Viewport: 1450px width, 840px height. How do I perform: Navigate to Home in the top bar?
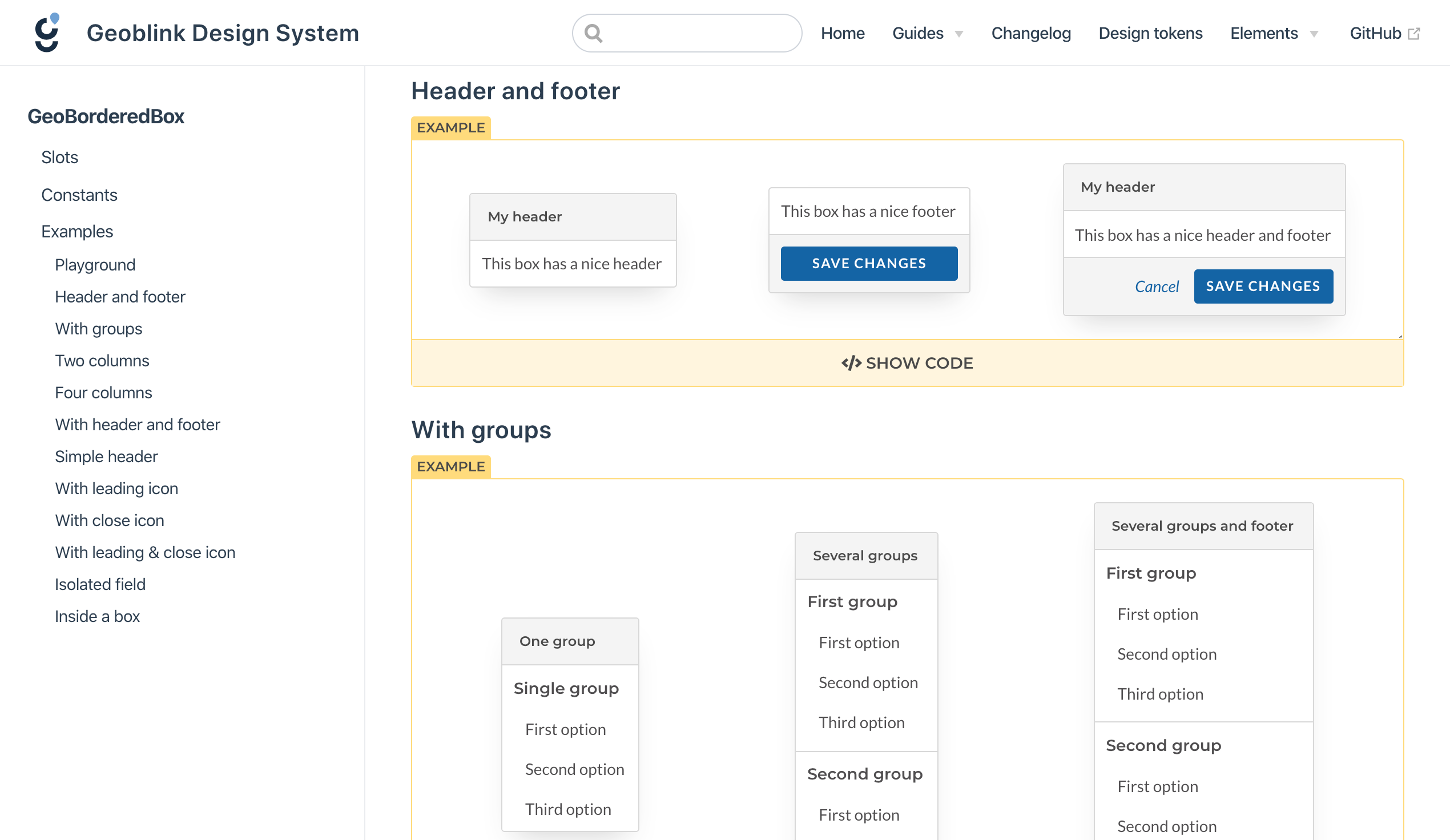click(843, 33)
